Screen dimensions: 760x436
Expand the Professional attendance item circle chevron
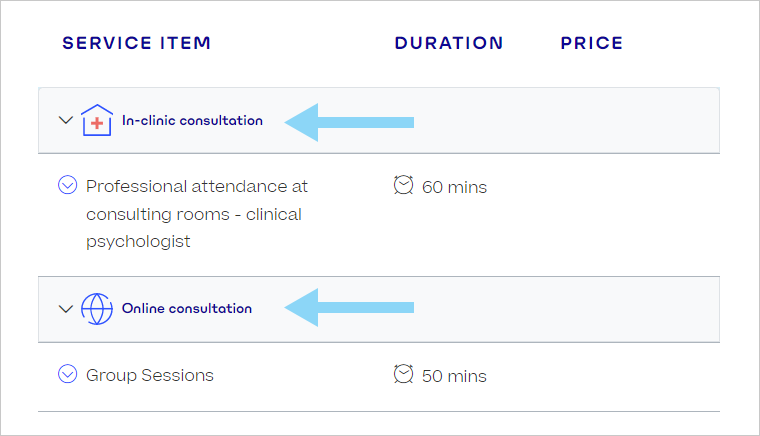67,185
